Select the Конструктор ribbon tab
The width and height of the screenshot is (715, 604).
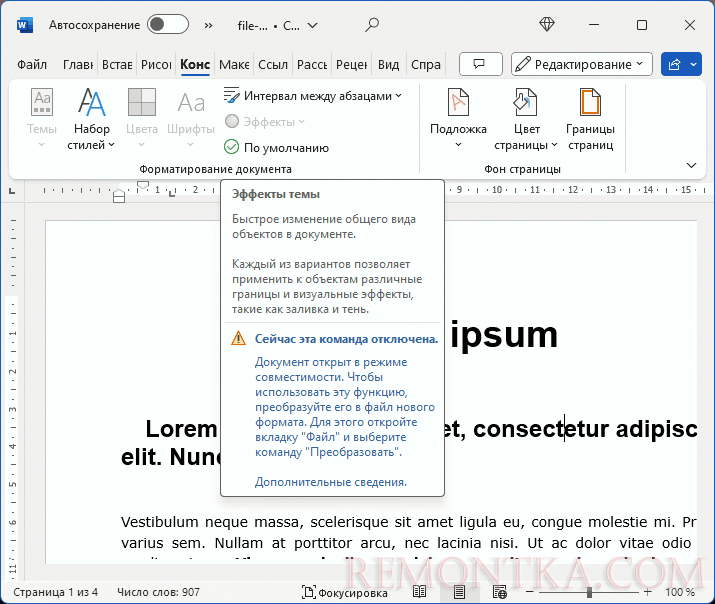click(195, 65)
